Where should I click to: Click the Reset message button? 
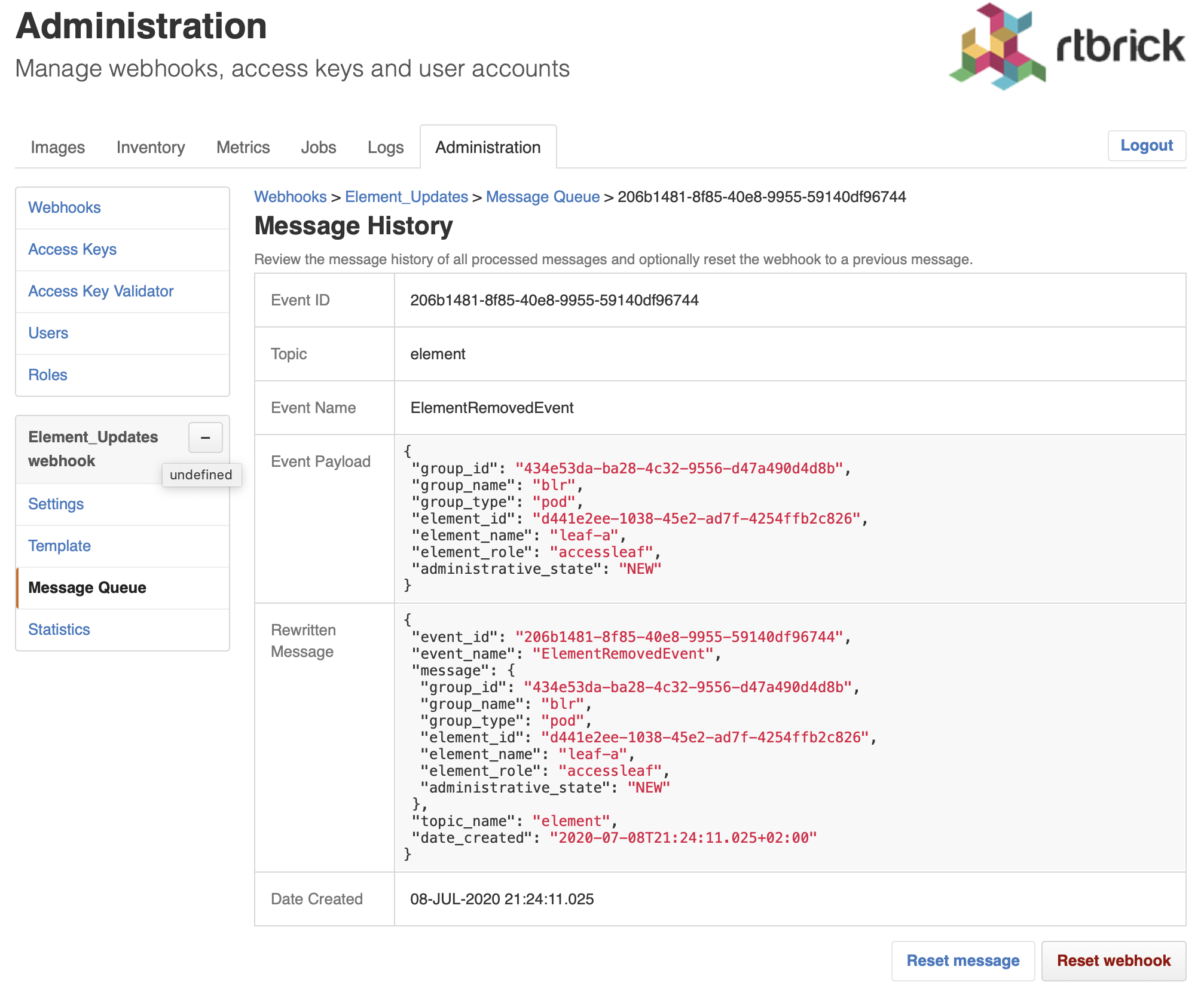964,960
